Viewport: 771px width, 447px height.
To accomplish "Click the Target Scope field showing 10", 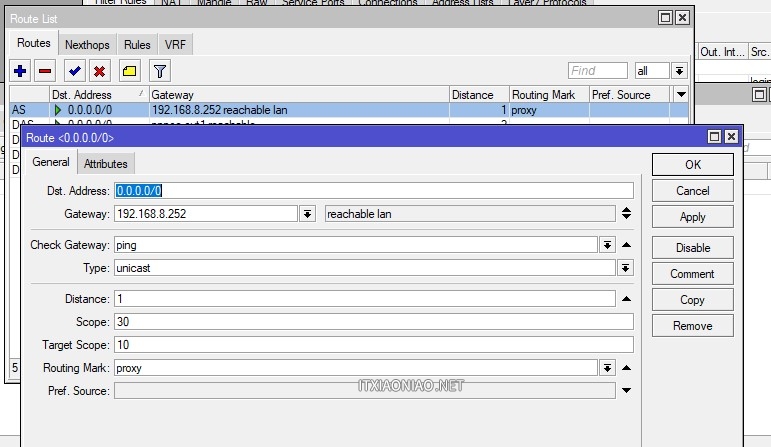I will [374, 345].
